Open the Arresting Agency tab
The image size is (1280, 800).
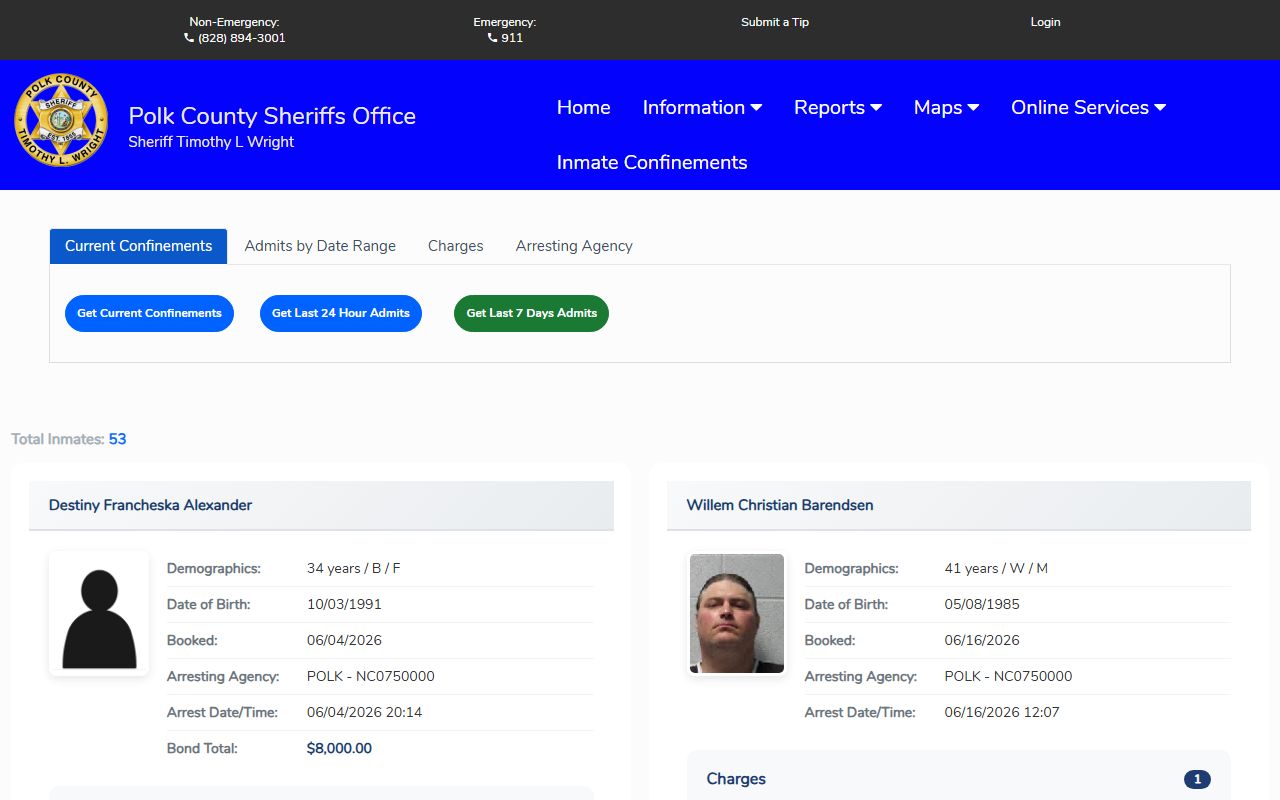click(574, 246)
